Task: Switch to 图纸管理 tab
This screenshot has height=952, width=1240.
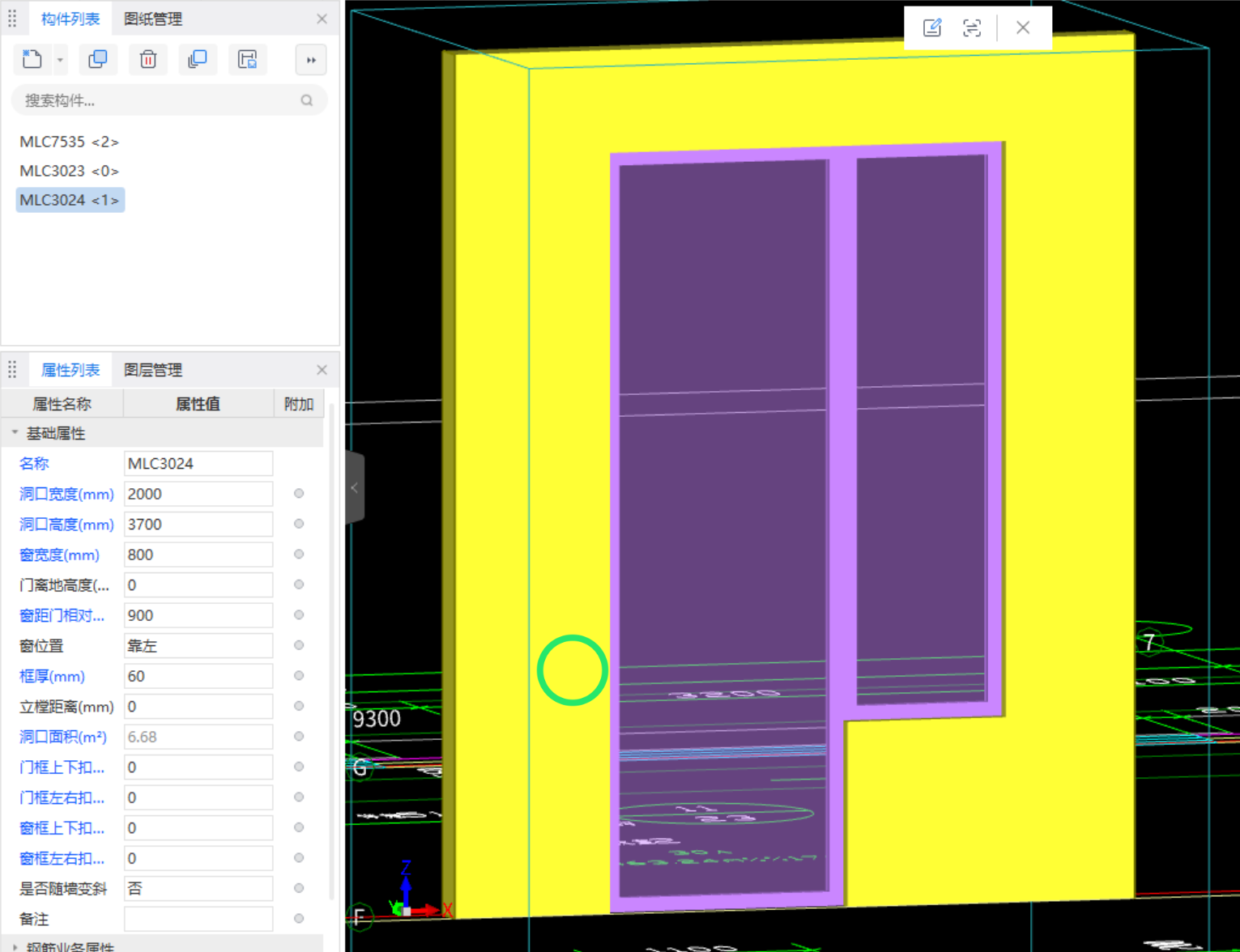Action: click(153, 19)
